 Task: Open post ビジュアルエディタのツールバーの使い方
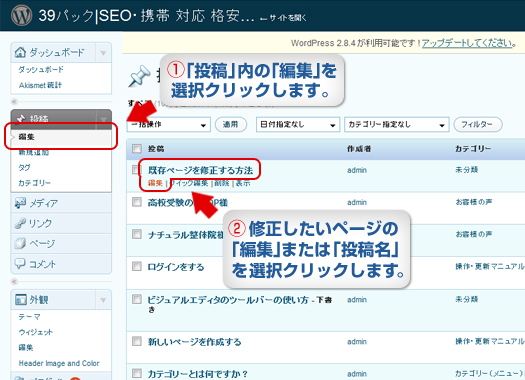(x=228, y=300)
